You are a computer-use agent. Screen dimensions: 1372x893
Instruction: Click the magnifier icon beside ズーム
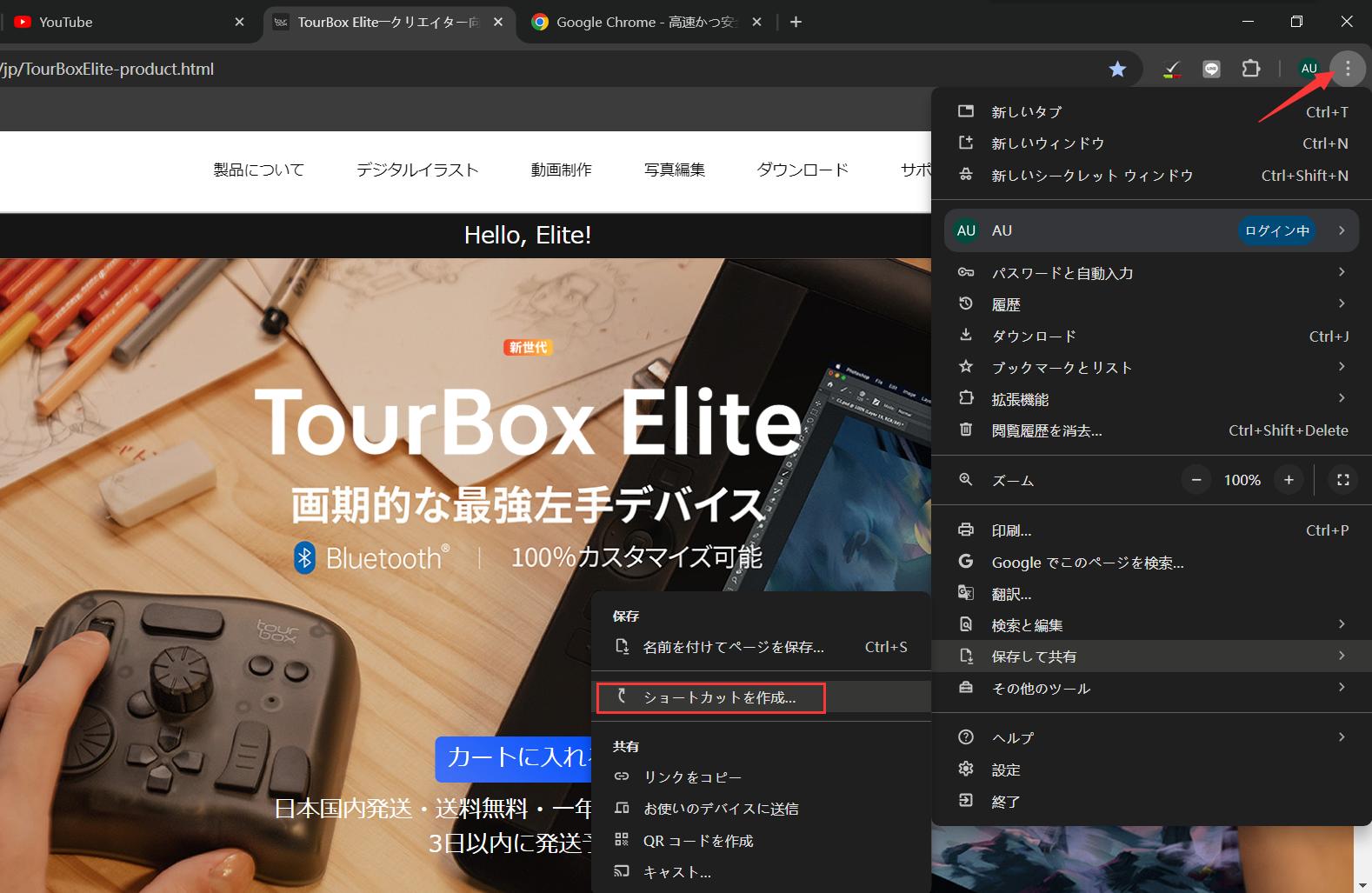click(x=965, y=480)
